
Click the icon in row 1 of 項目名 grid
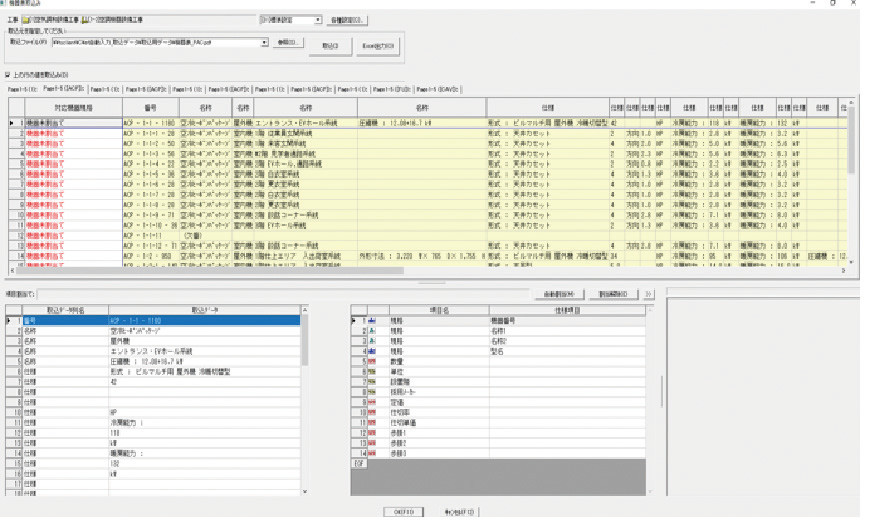click(372, 321)
